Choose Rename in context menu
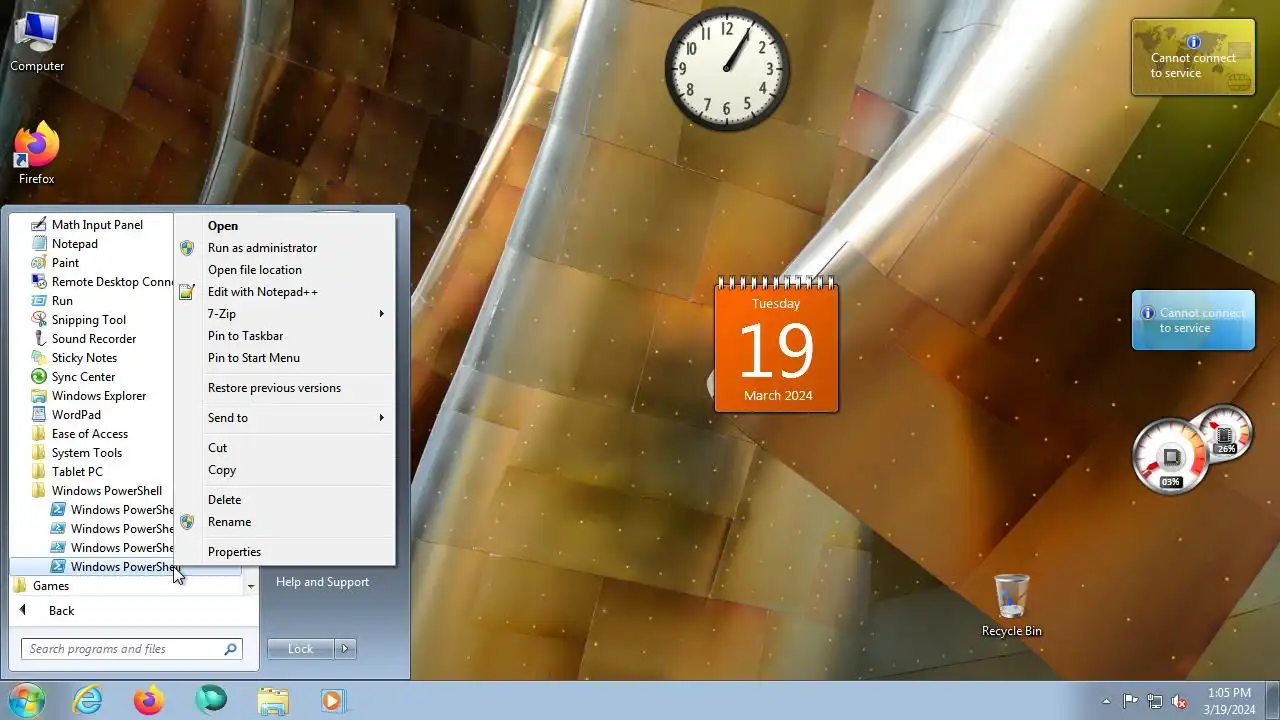Viewport: 1280px width, 720px height. 286,522
